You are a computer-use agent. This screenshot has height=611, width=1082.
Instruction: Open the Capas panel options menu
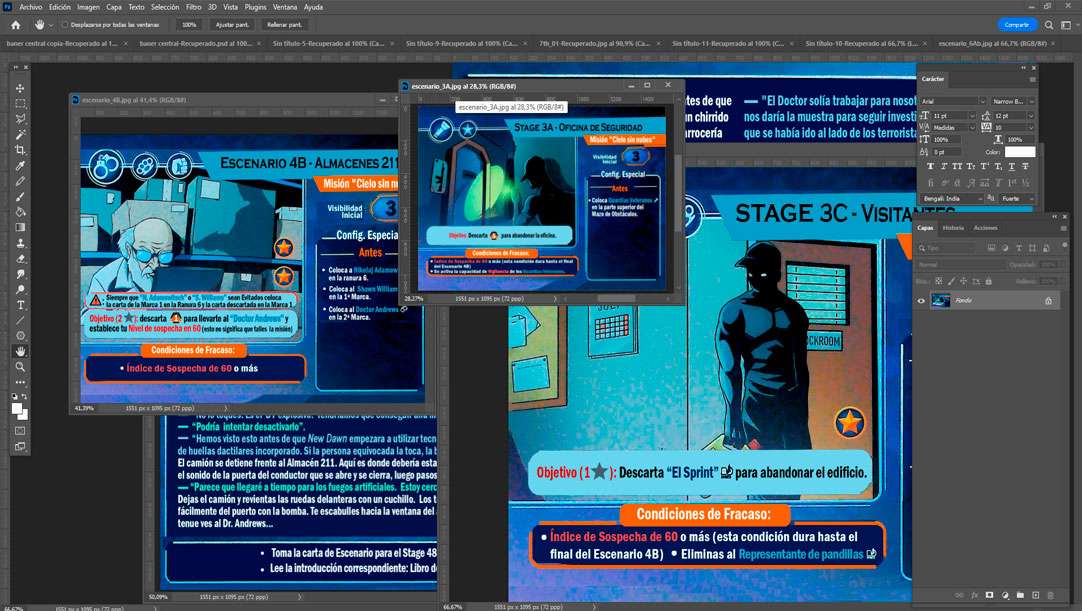(1063, 228)
